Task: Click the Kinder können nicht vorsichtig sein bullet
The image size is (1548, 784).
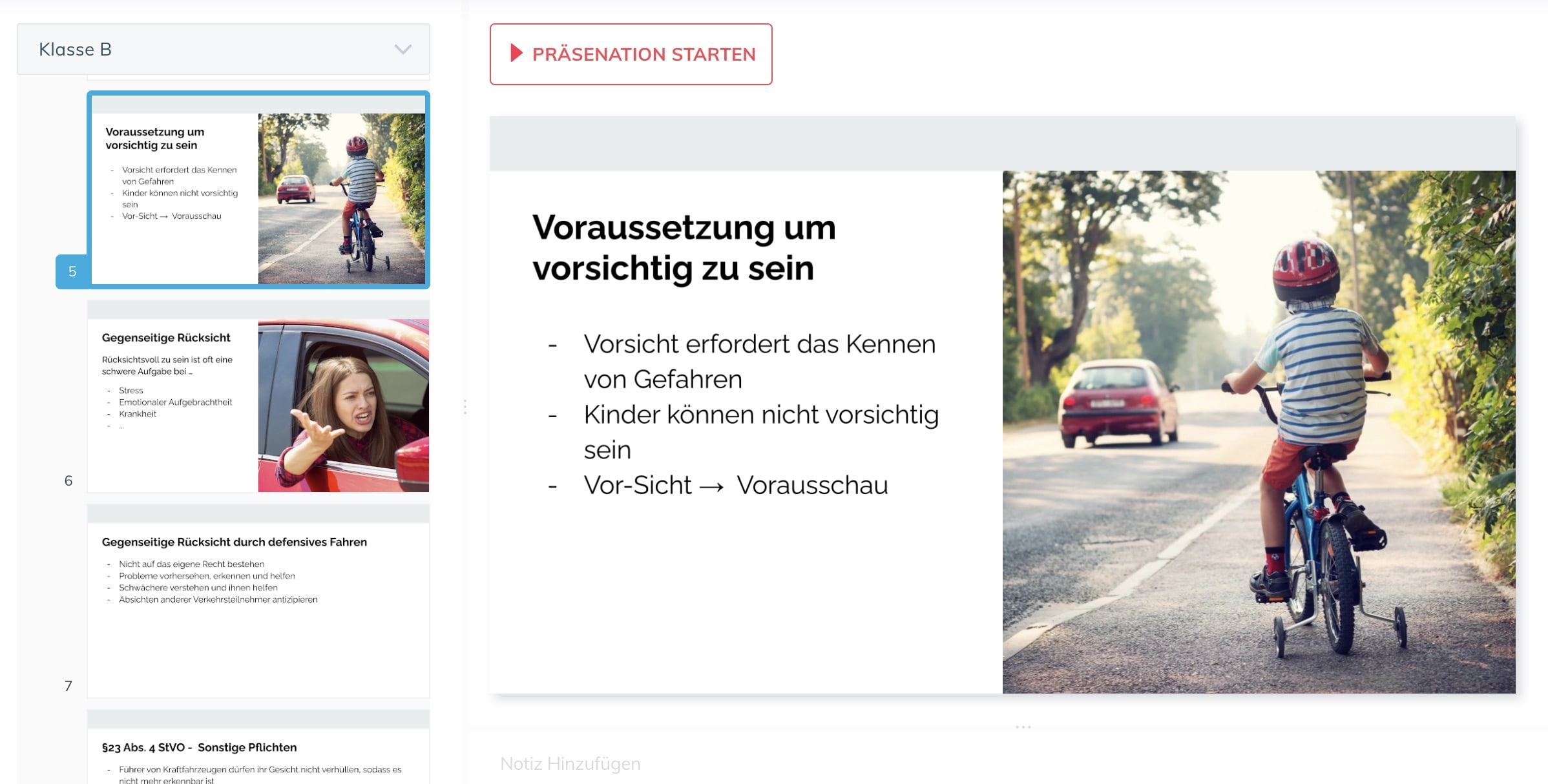Action: pyautogui.click(x=761, y=432)
